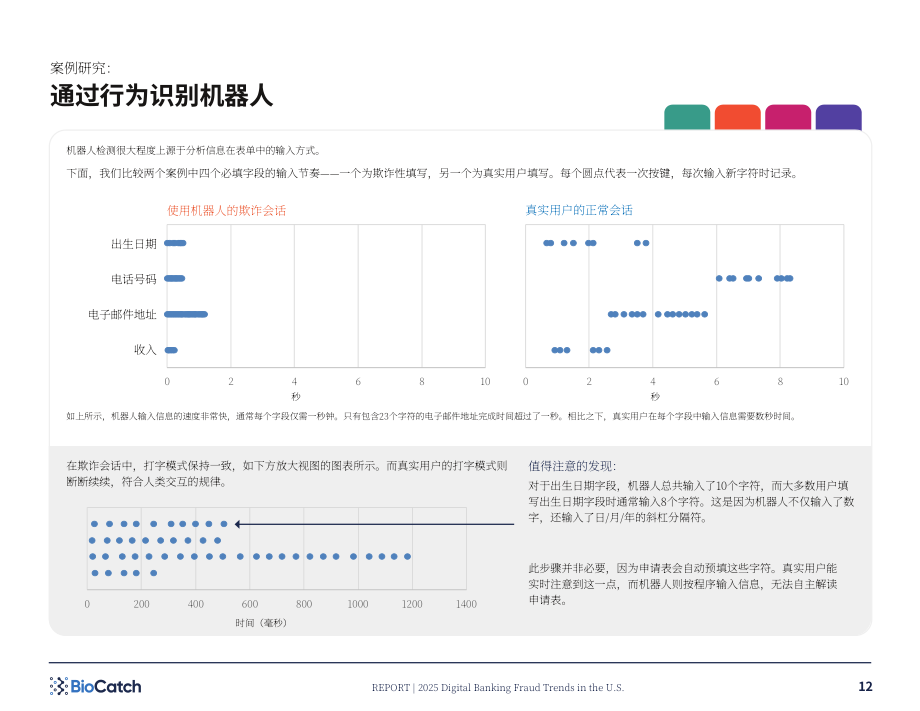Image resolution: width=920 pixels, height=711 pixels.
Task: Click the fraud chart email dot cluster
Action: 186,314
